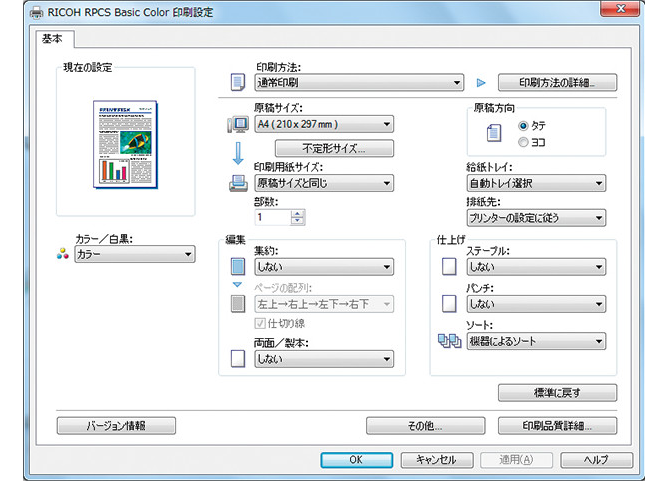
Task: Click バージョン情報 button
Action: (x=116, y=425)
